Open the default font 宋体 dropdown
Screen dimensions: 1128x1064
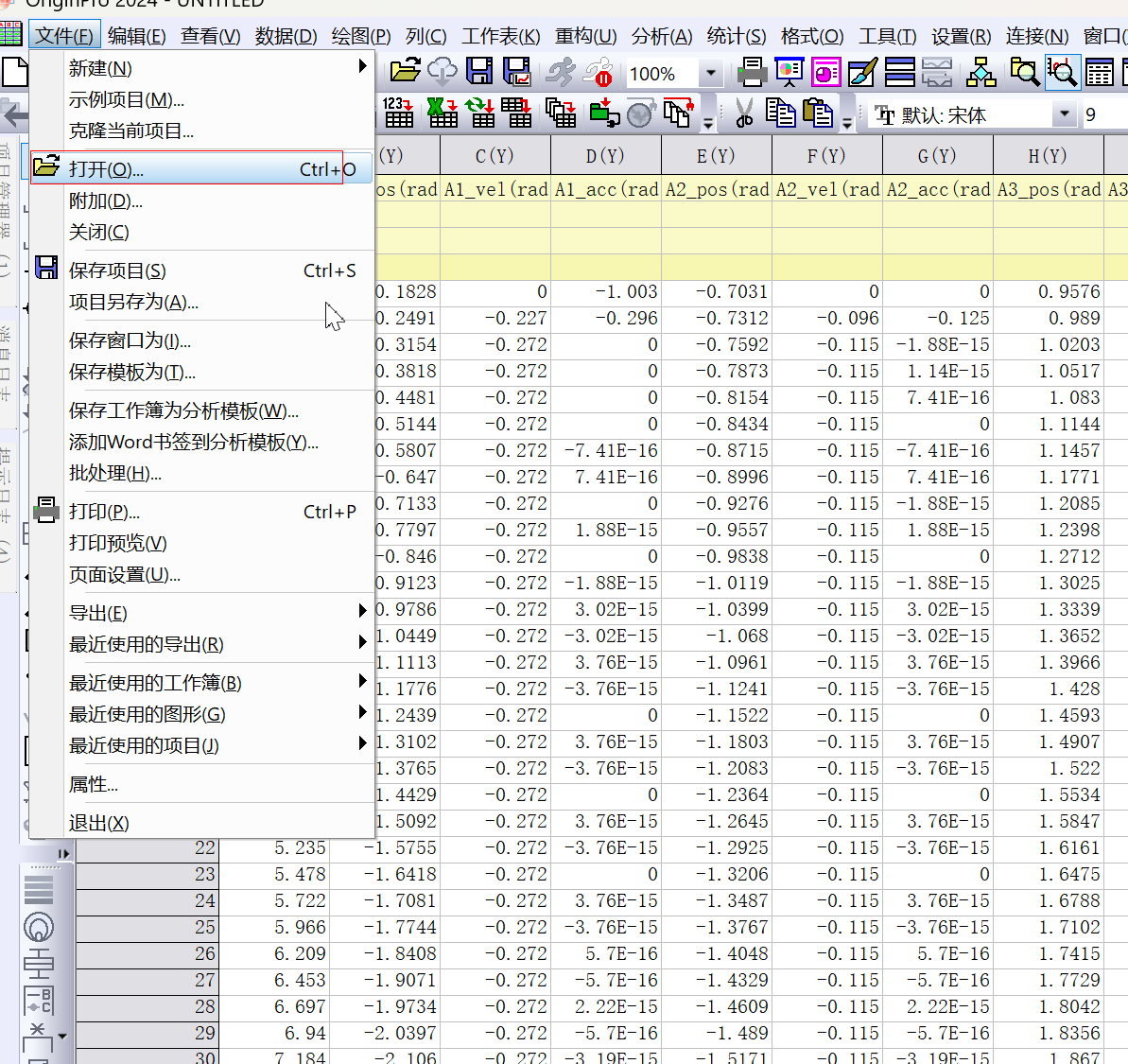[x=1064, y=113]
